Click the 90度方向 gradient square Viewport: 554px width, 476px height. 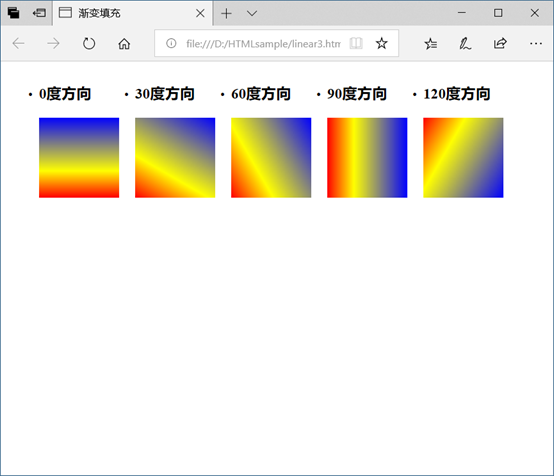click(x=367, y=158)
